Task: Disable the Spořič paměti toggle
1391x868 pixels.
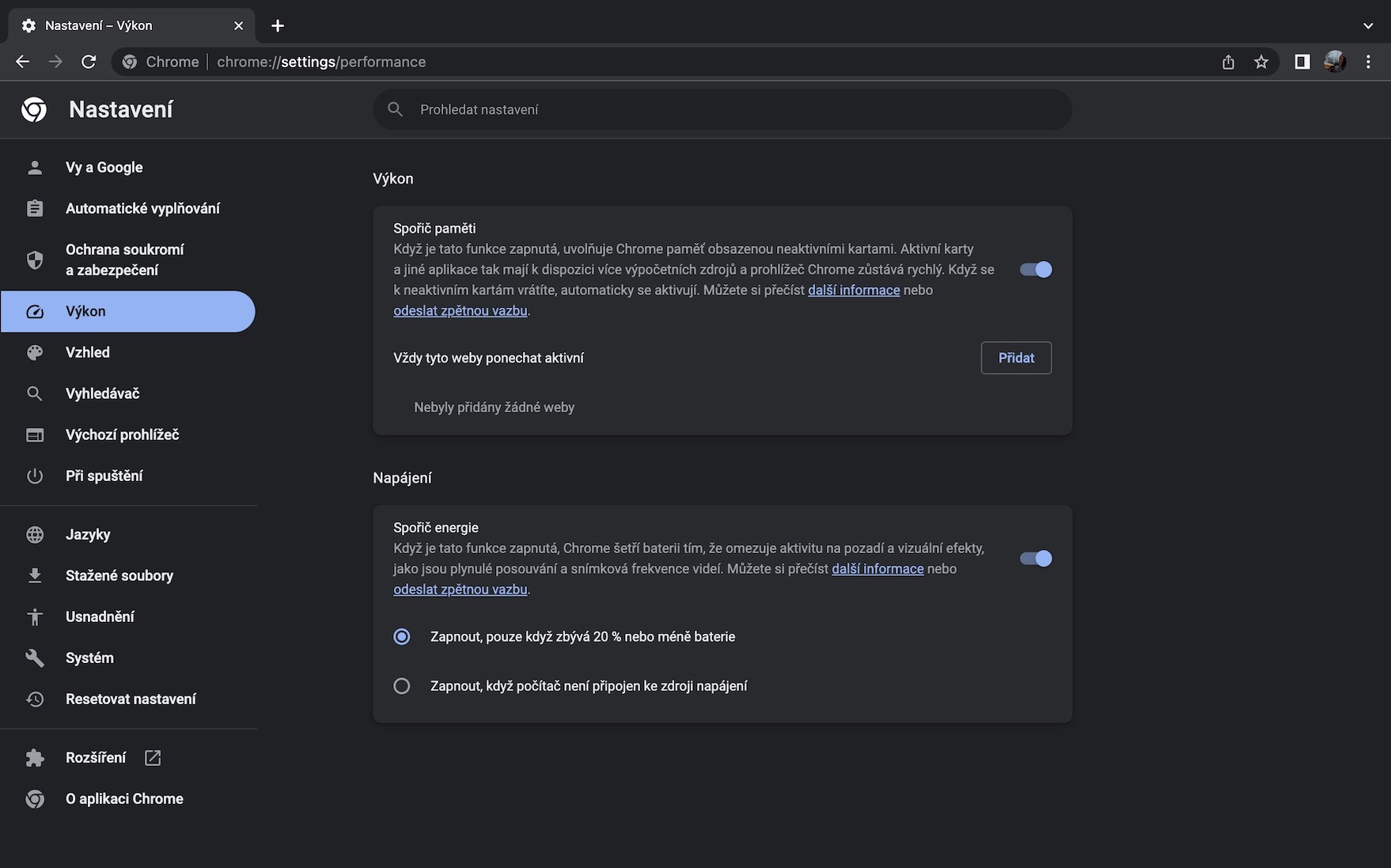Action: [1035, 270]
